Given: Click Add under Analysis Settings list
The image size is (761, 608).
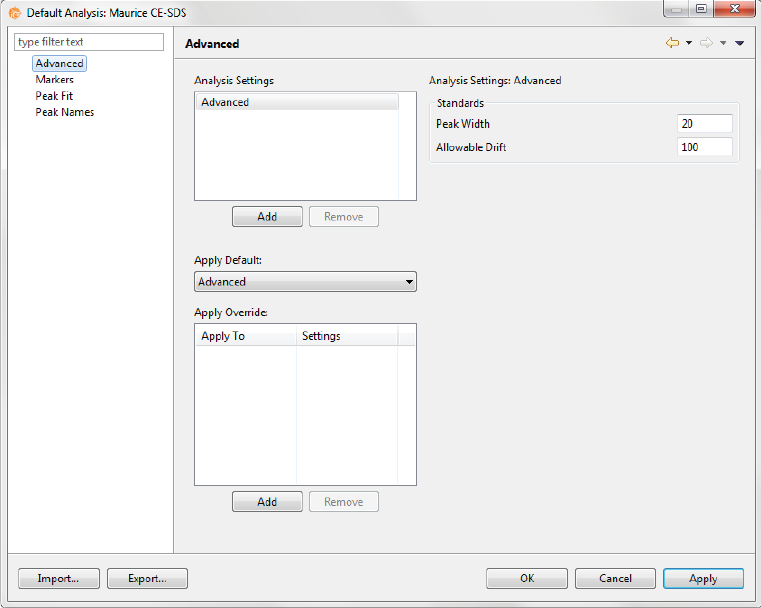Looking at the screenshot, I should tap(267, 216).
